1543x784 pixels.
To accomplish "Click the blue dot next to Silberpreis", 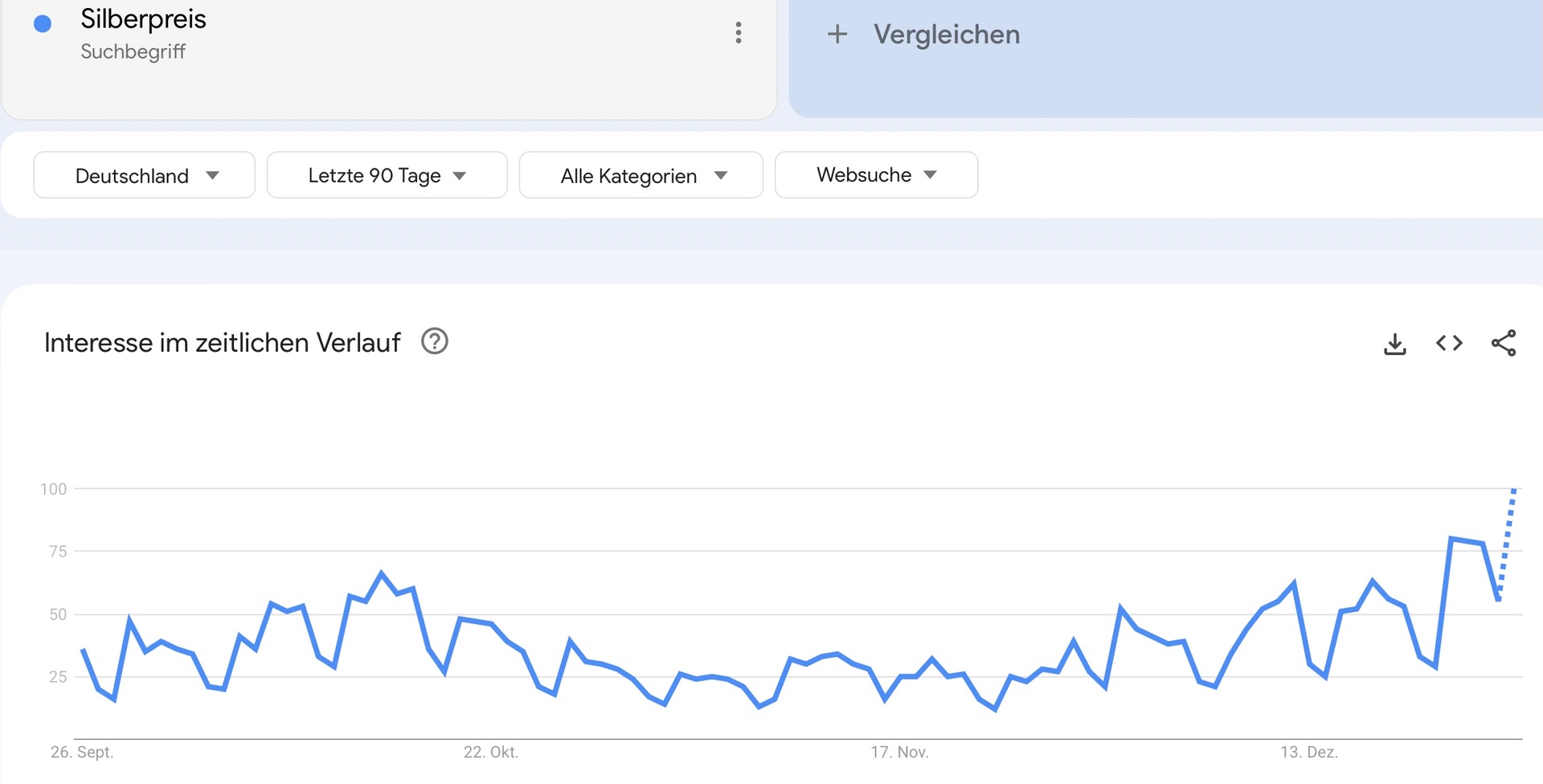I will coord(43,24).
